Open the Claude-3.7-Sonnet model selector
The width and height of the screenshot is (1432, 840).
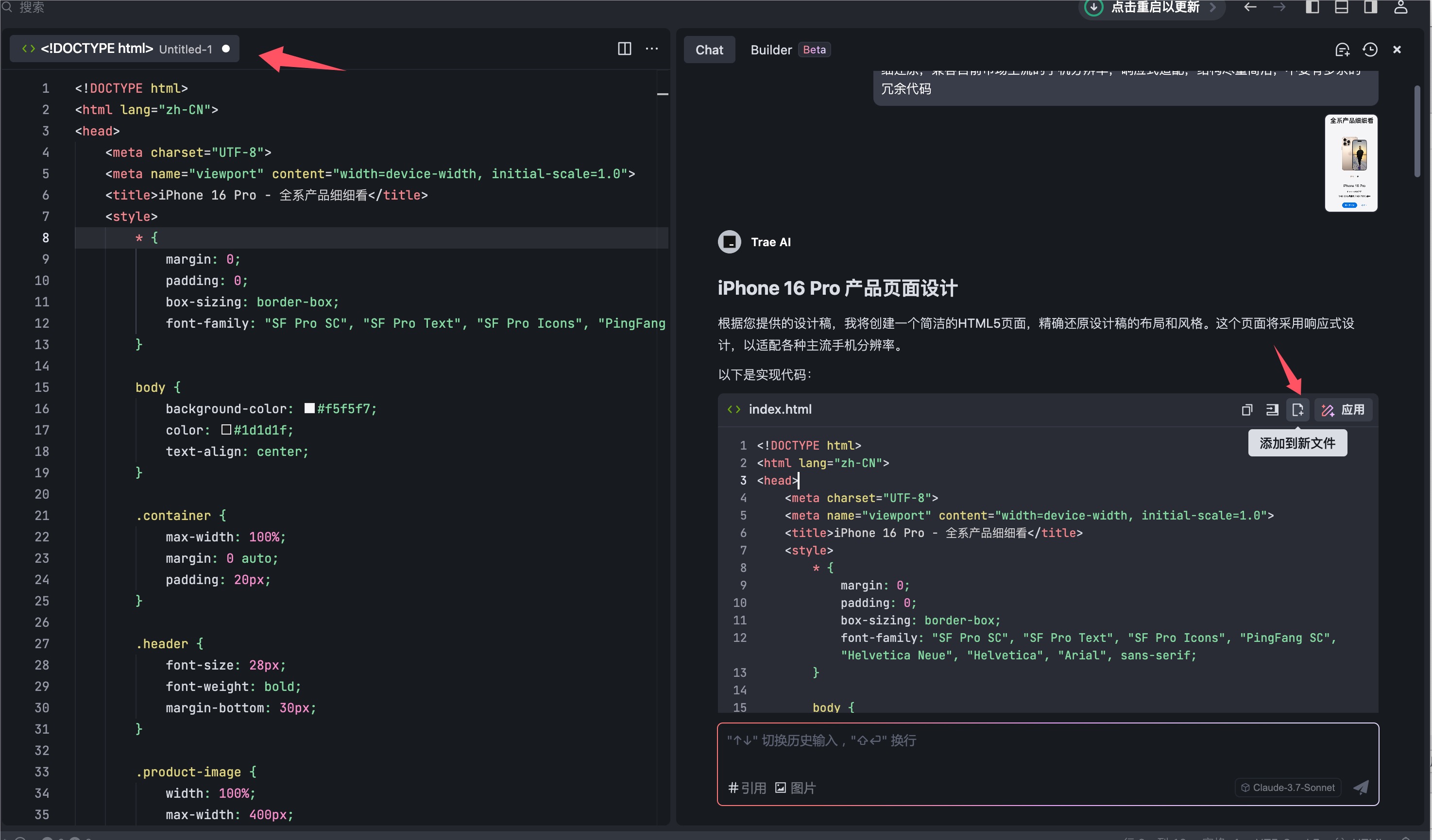point(1288,787)
